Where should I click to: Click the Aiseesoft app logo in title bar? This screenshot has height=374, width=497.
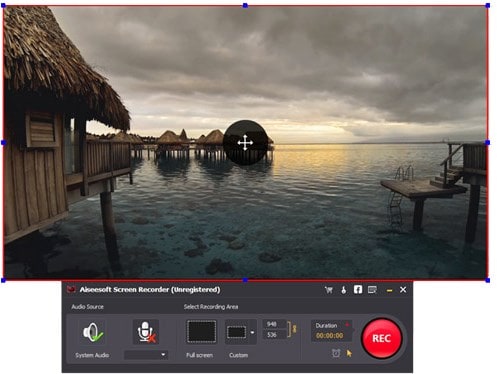pos(71,289)
